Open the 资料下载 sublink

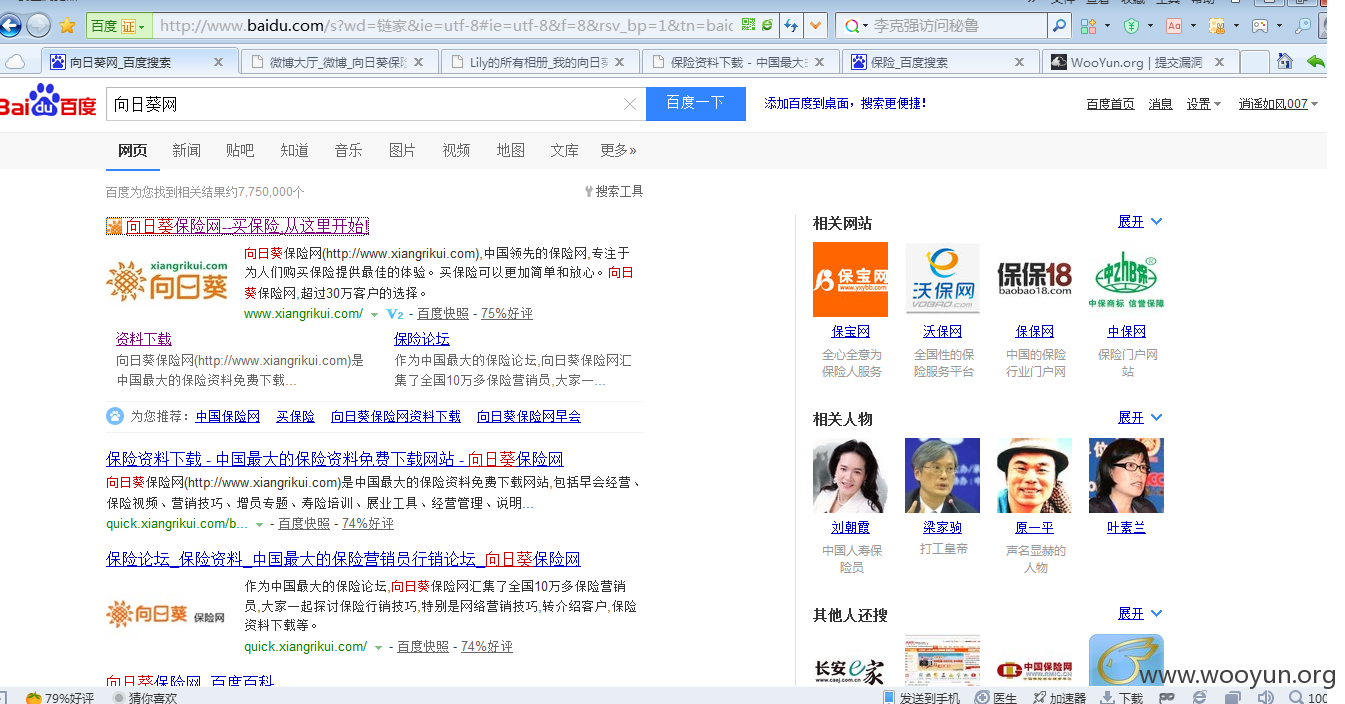point(144,339)
